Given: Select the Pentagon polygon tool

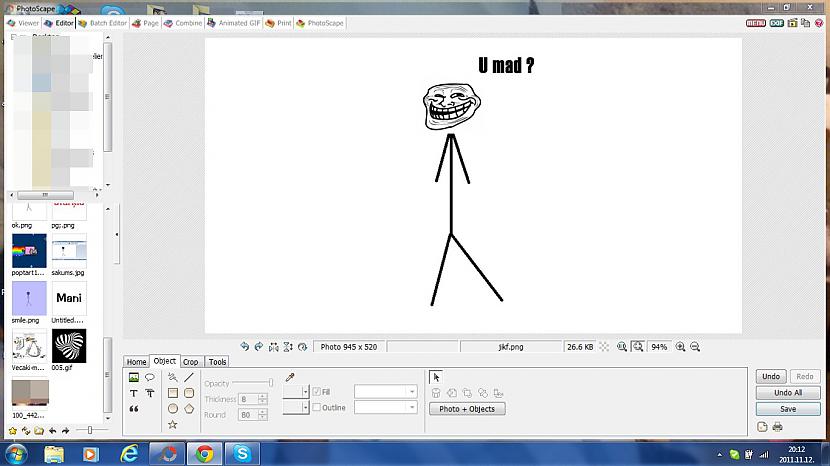Looking at the screenshot, I should coord(189,409).
